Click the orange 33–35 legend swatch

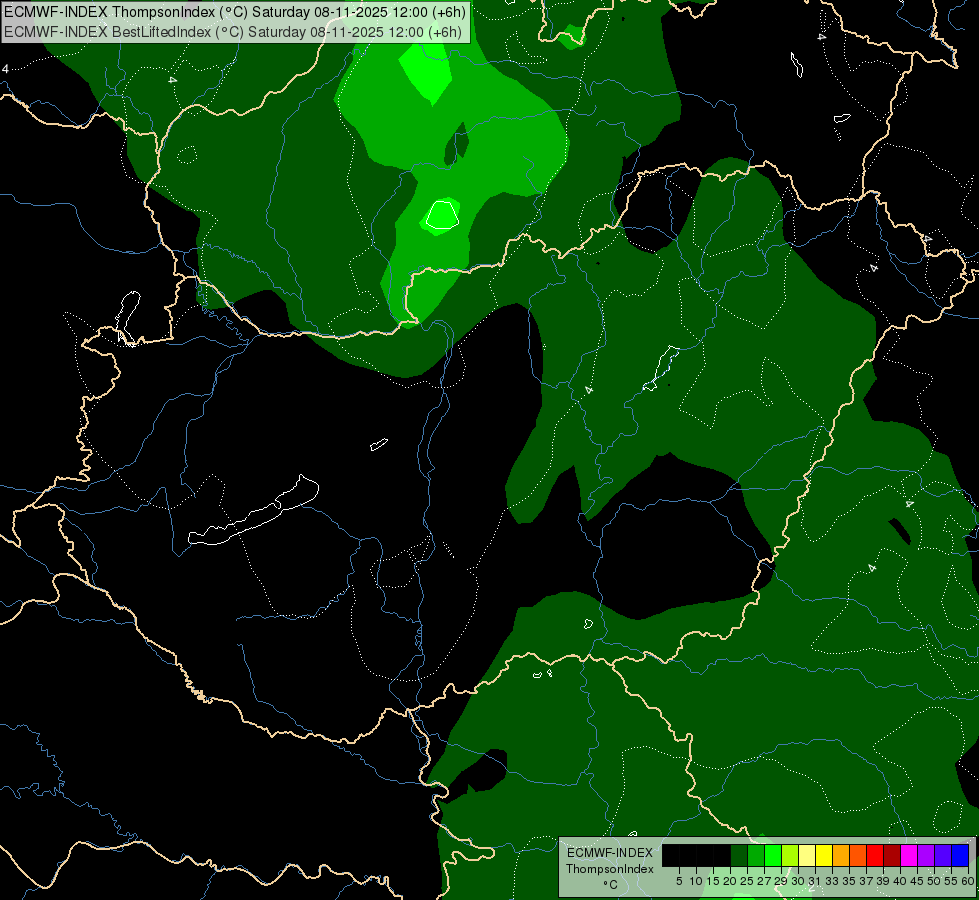[x=841, y=856]
